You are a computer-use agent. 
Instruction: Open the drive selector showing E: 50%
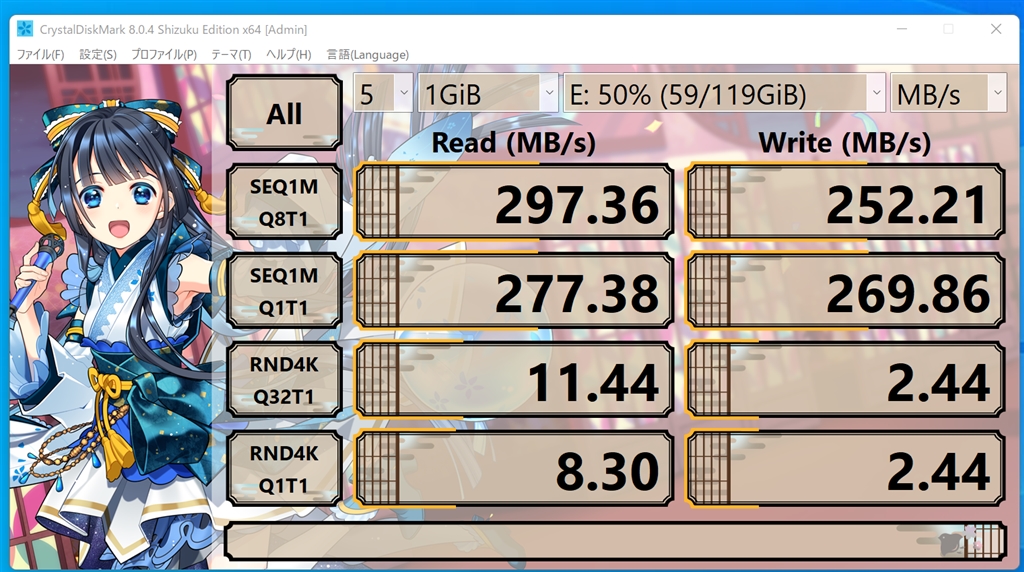(x=724, y=93)
